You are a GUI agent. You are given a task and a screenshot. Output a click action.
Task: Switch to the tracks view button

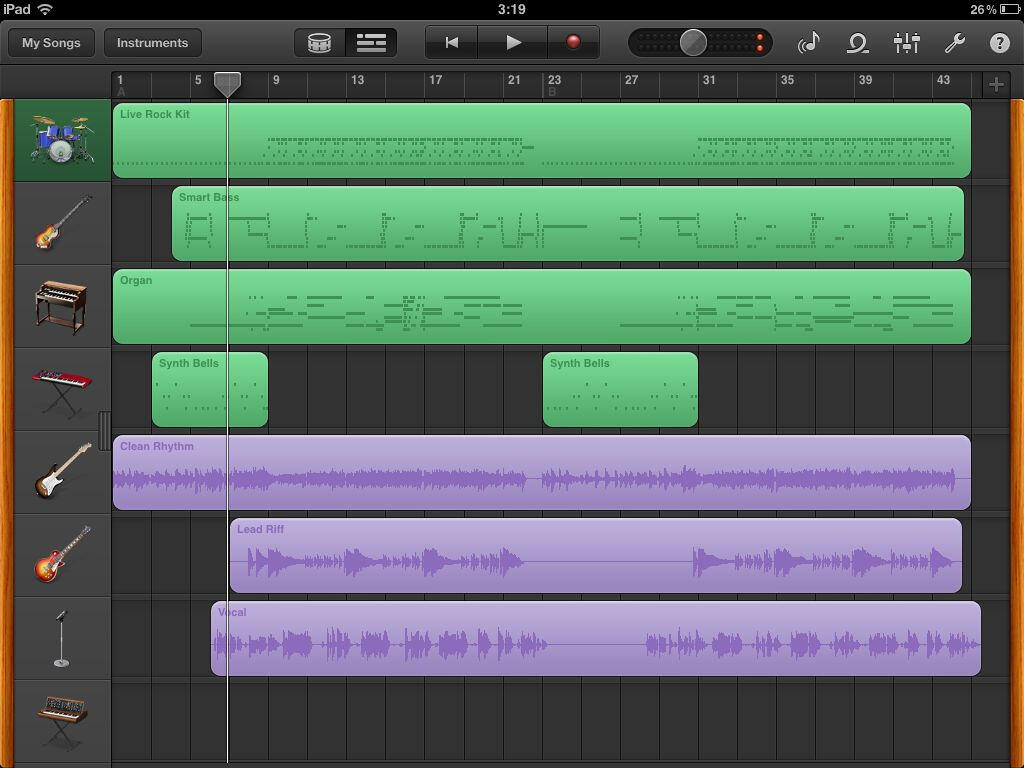point(371,43)
